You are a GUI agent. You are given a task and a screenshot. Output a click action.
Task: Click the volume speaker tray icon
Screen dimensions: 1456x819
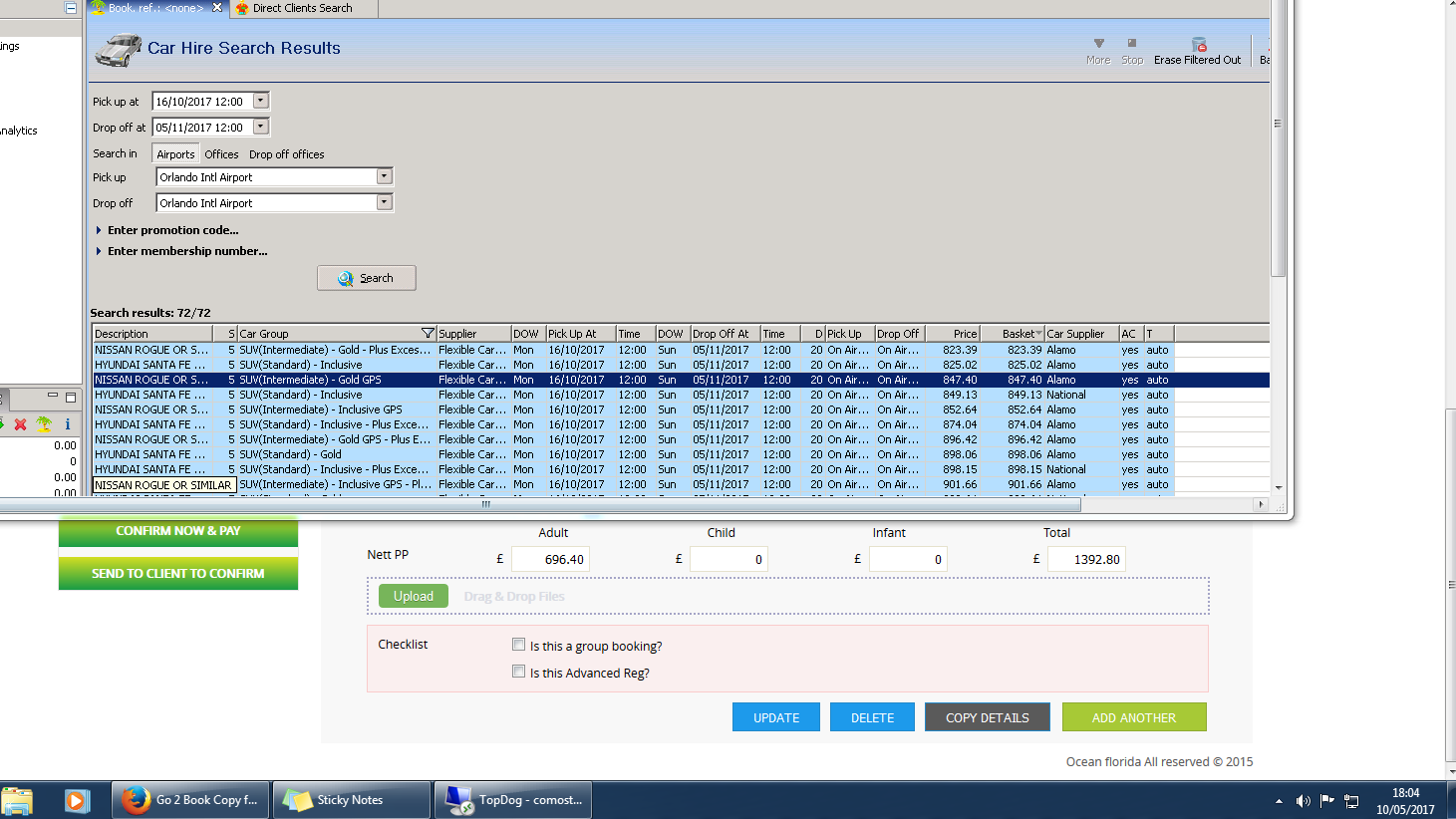coord(1303,801)
